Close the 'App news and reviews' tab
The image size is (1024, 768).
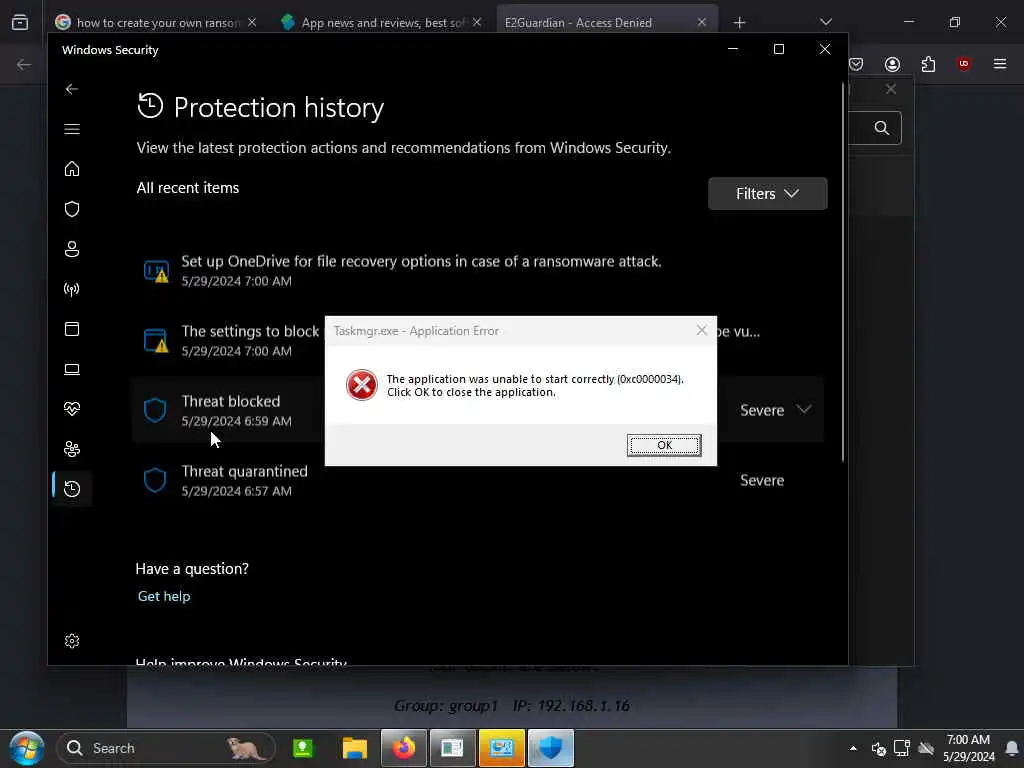click(x=477, y=22)
